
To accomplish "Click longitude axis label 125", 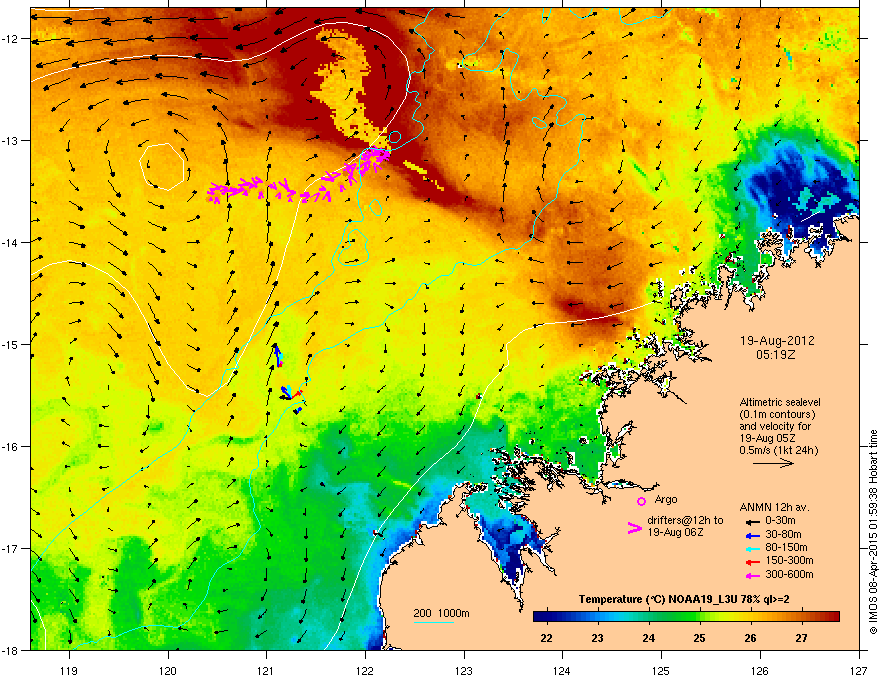I will [661, 670].
